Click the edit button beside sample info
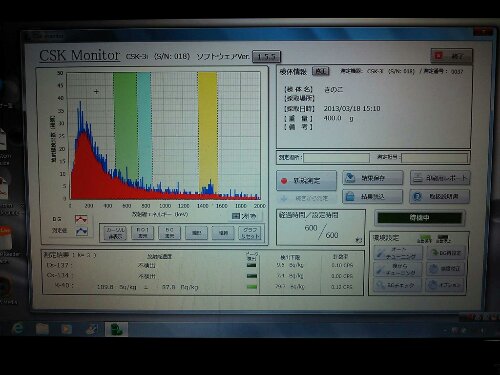This screenshot has width=500, height=375. [x=320, y=71]
